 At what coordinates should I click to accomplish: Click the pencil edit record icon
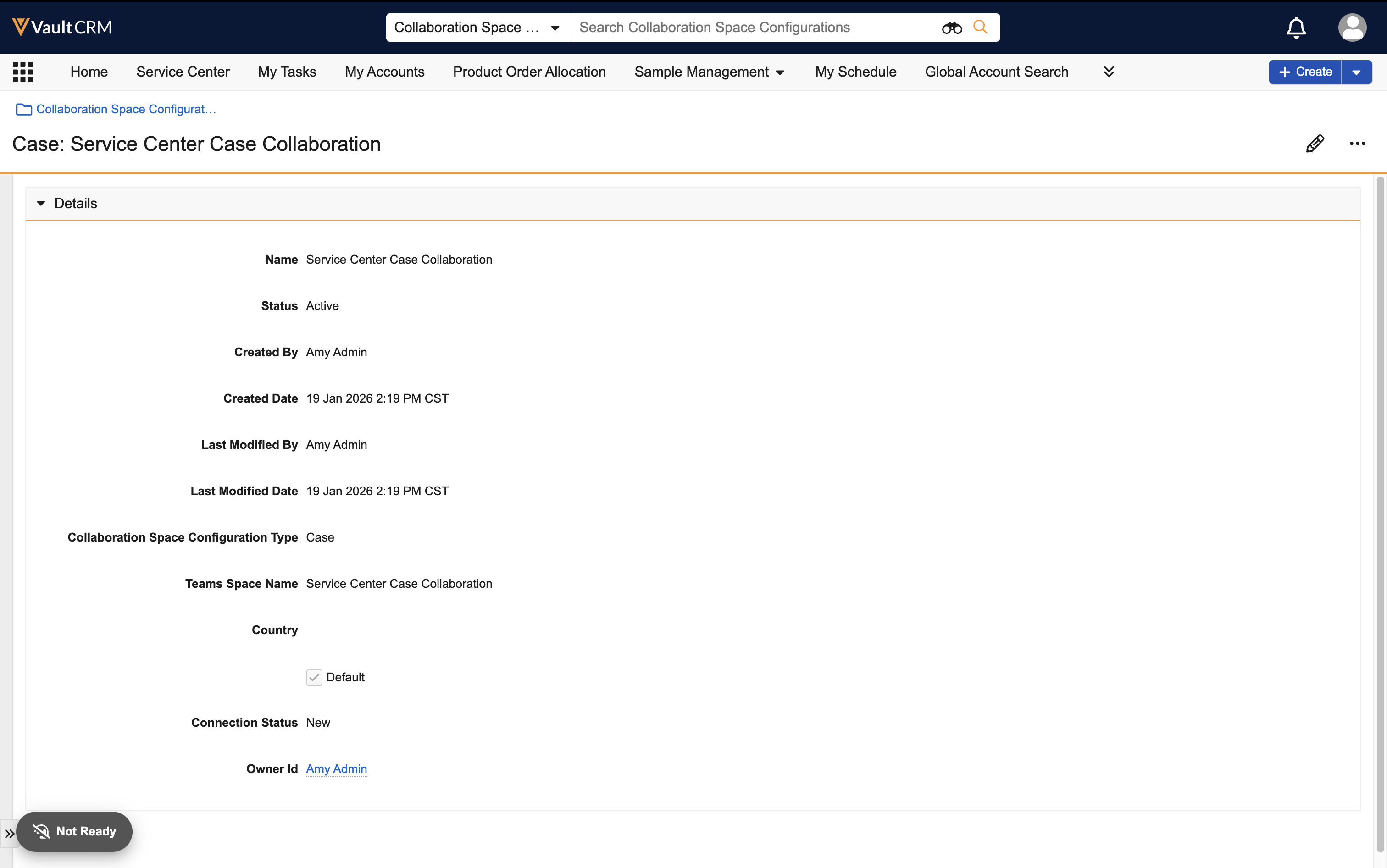point(1315,144)
